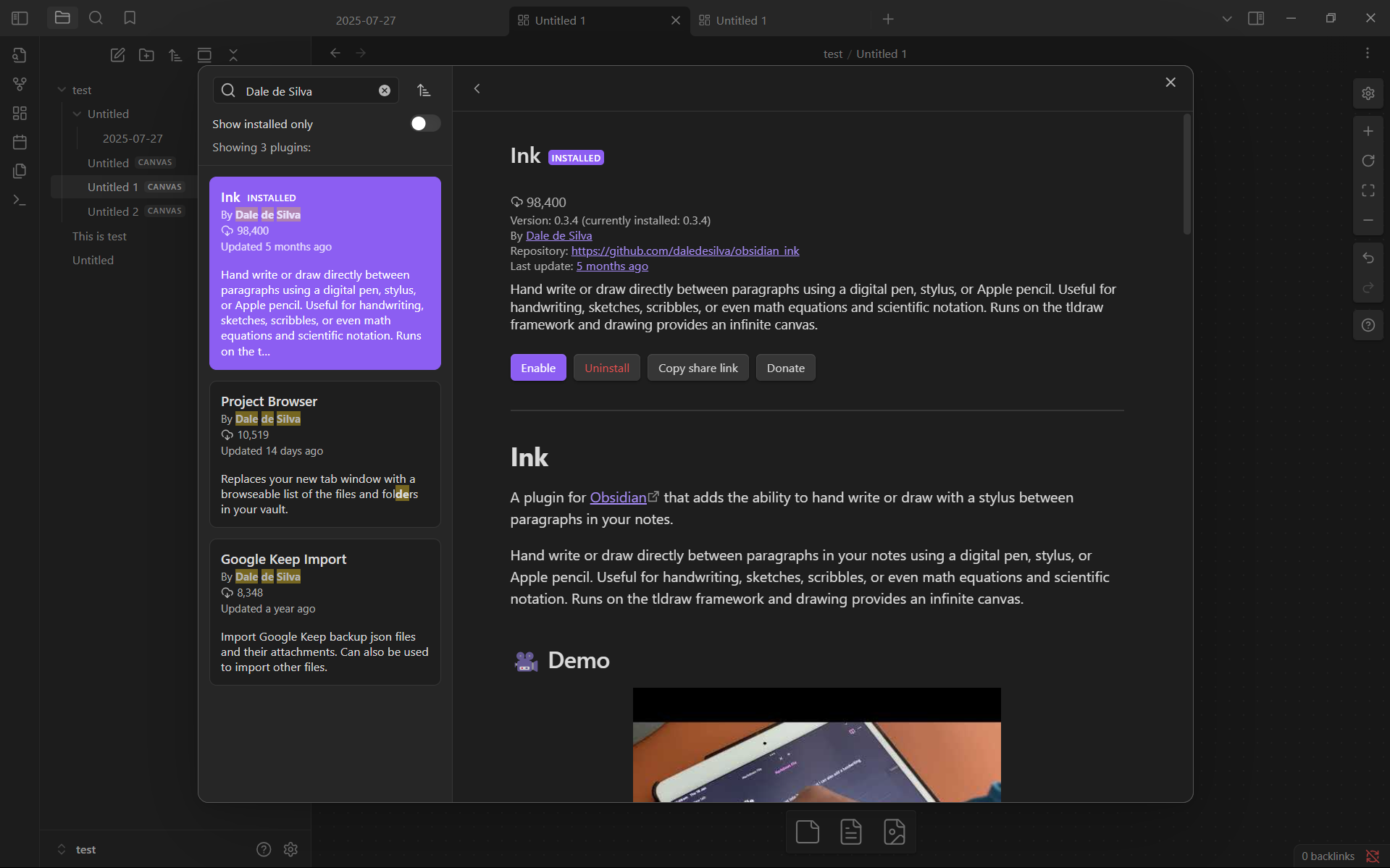The height and width of the screenshot is (868, 1390).
Task: Open the 2025-07-27 note in tree
Action: [133, 138]
